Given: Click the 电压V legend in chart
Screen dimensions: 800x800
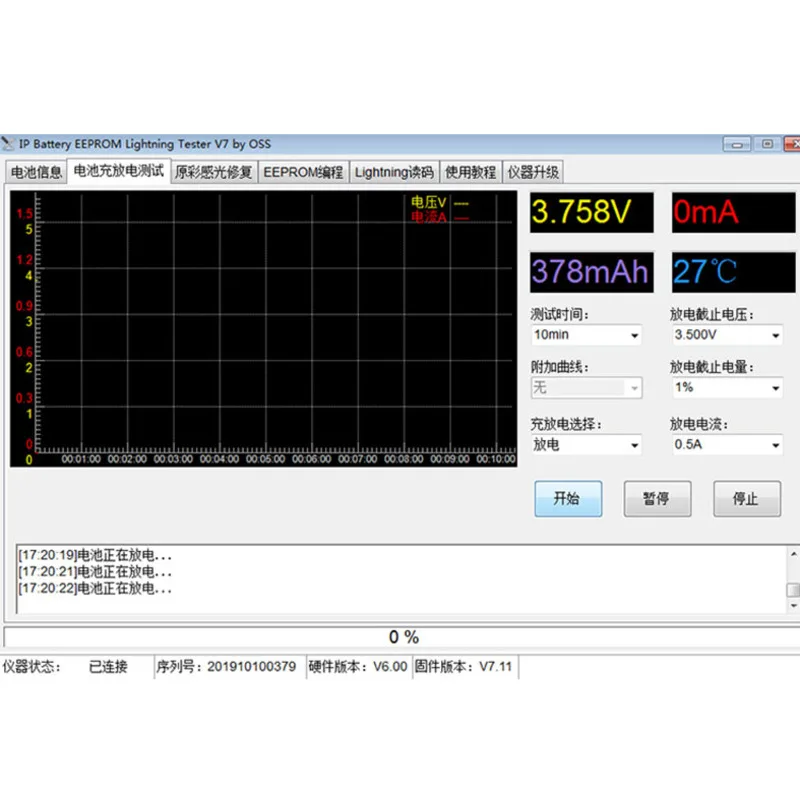Looking at the screenshot, I should tap(439, 203).
